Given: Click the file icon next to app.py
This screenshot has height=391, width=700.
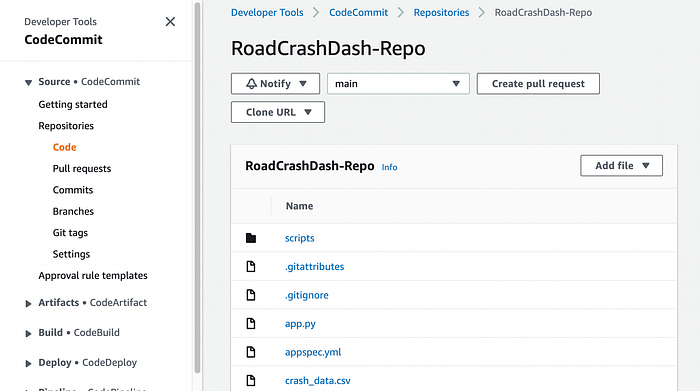Looking at the screenshot, I should pyautogui.click(x=251, y=324).
